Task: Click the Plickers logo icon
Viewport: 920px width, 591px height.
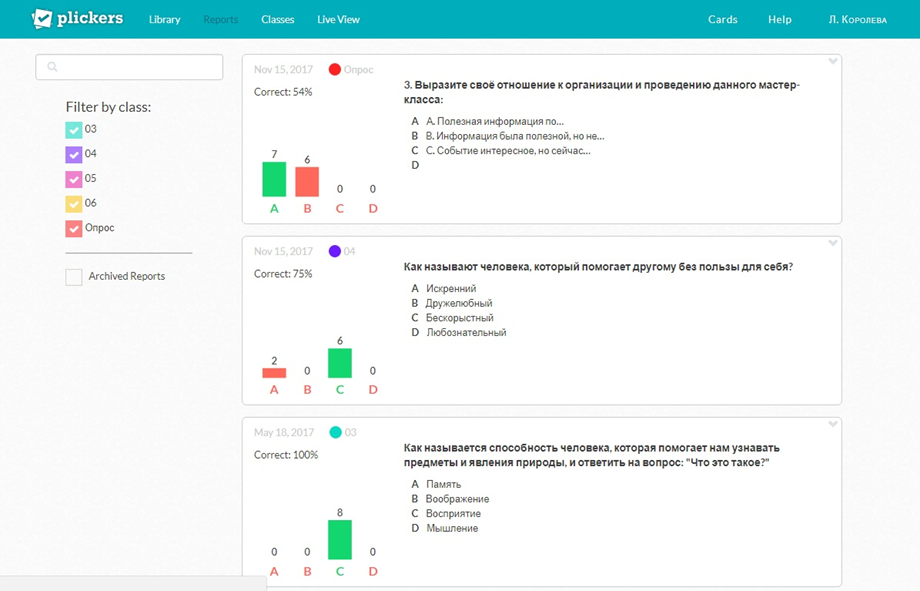Action: tap(42, 19)
